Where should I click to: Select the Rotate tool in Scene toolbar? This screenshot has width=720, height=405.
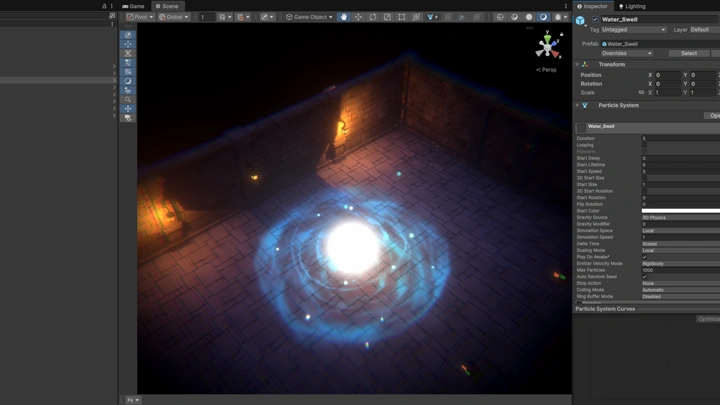[x=373, y=17]
